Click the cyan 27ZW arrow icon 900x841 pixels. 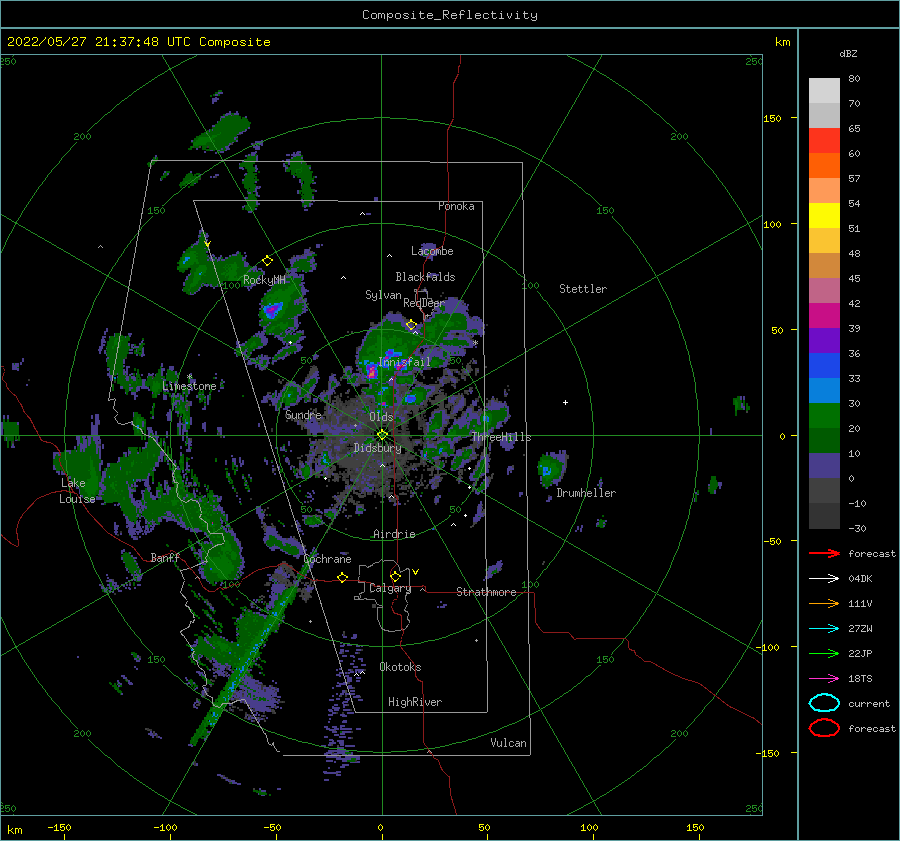[824, 629]
